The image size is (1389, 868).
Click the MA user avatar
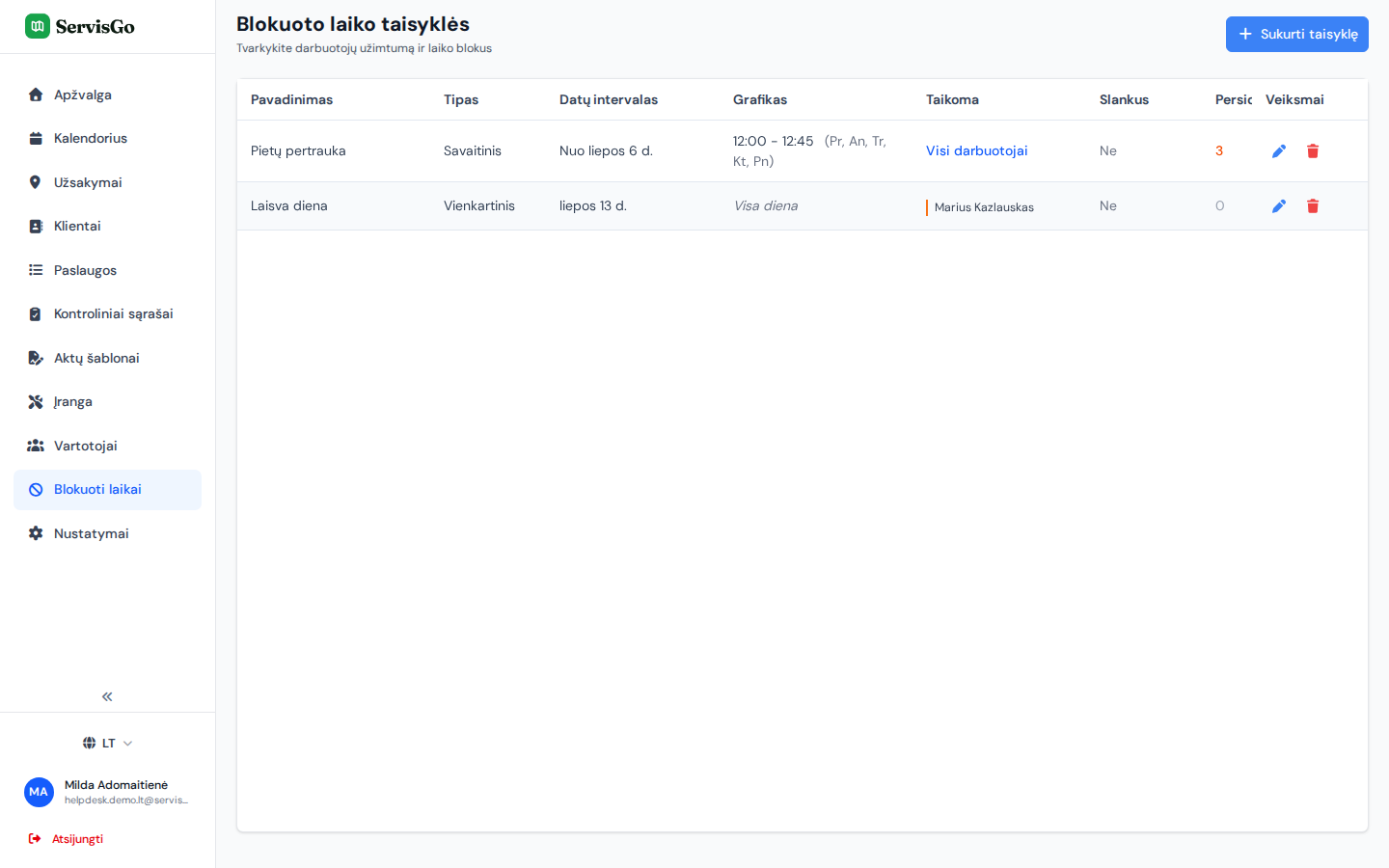click(39, 792)
